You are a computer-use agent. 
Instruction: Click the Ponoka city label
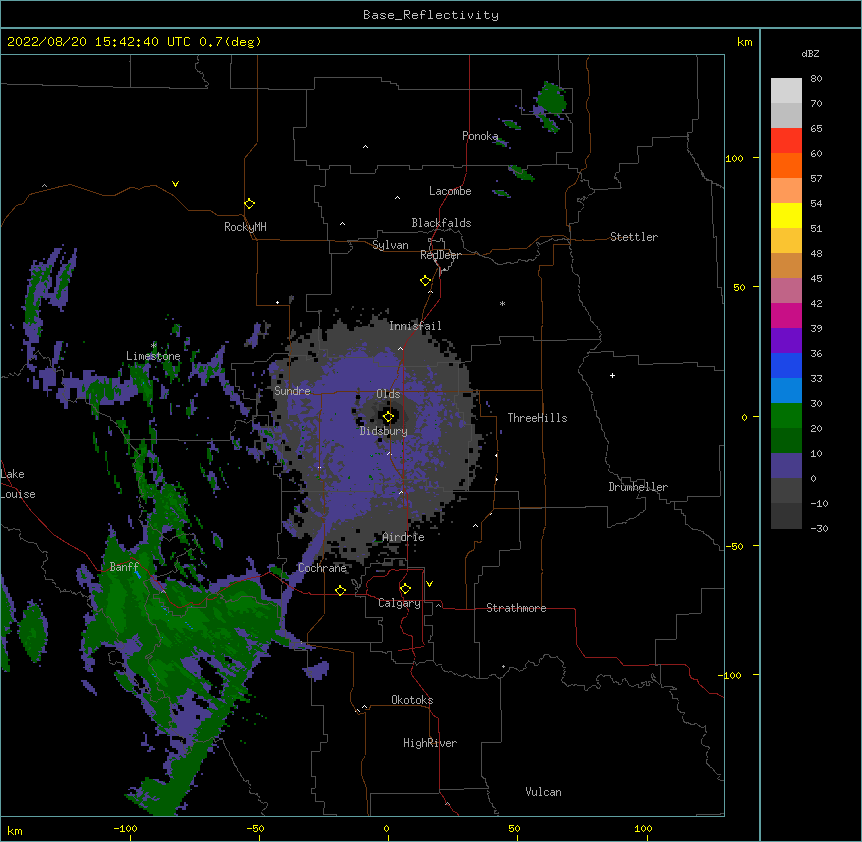click(x=480, y=136)
